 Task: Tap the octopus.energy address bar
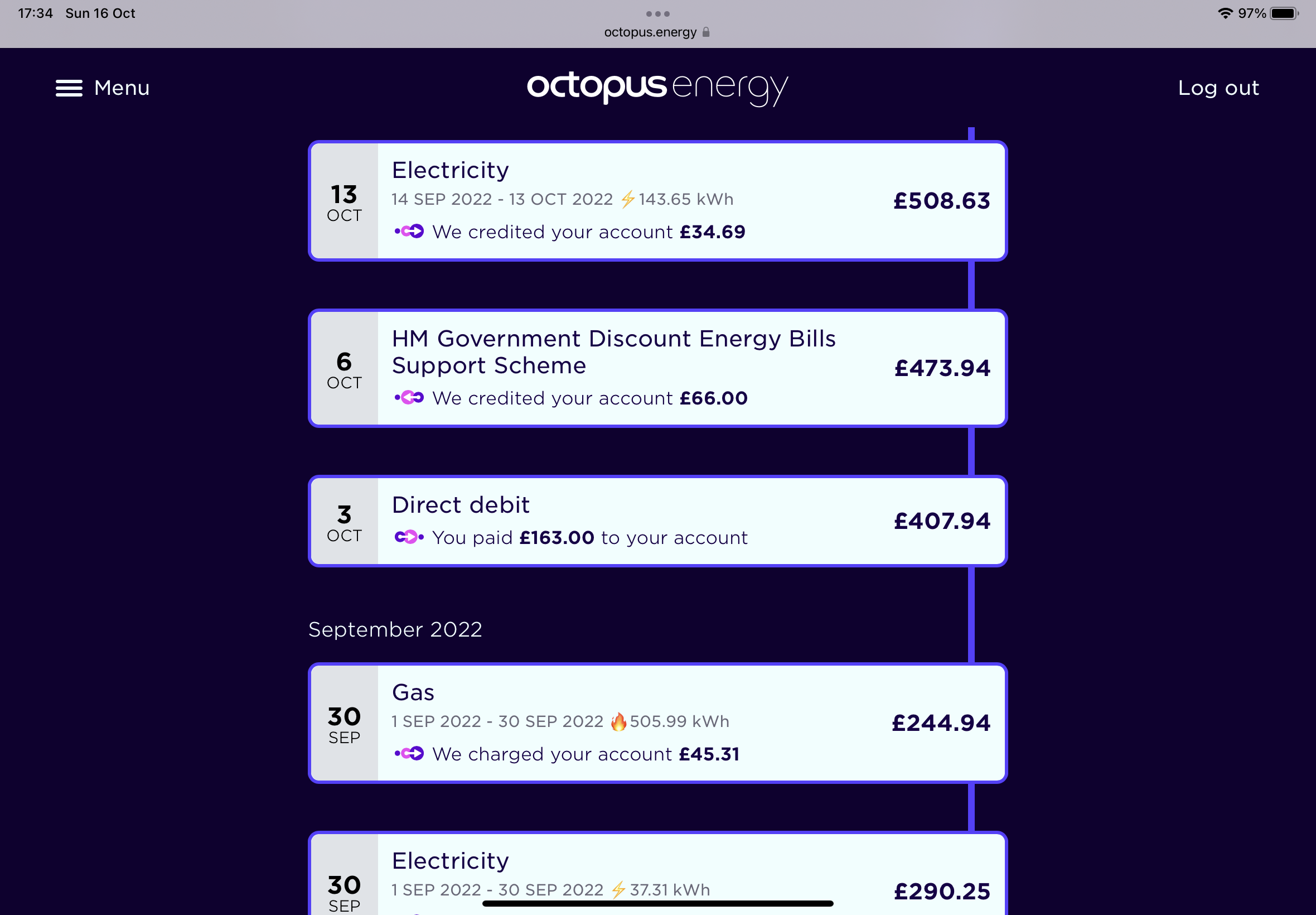(657, 32)
